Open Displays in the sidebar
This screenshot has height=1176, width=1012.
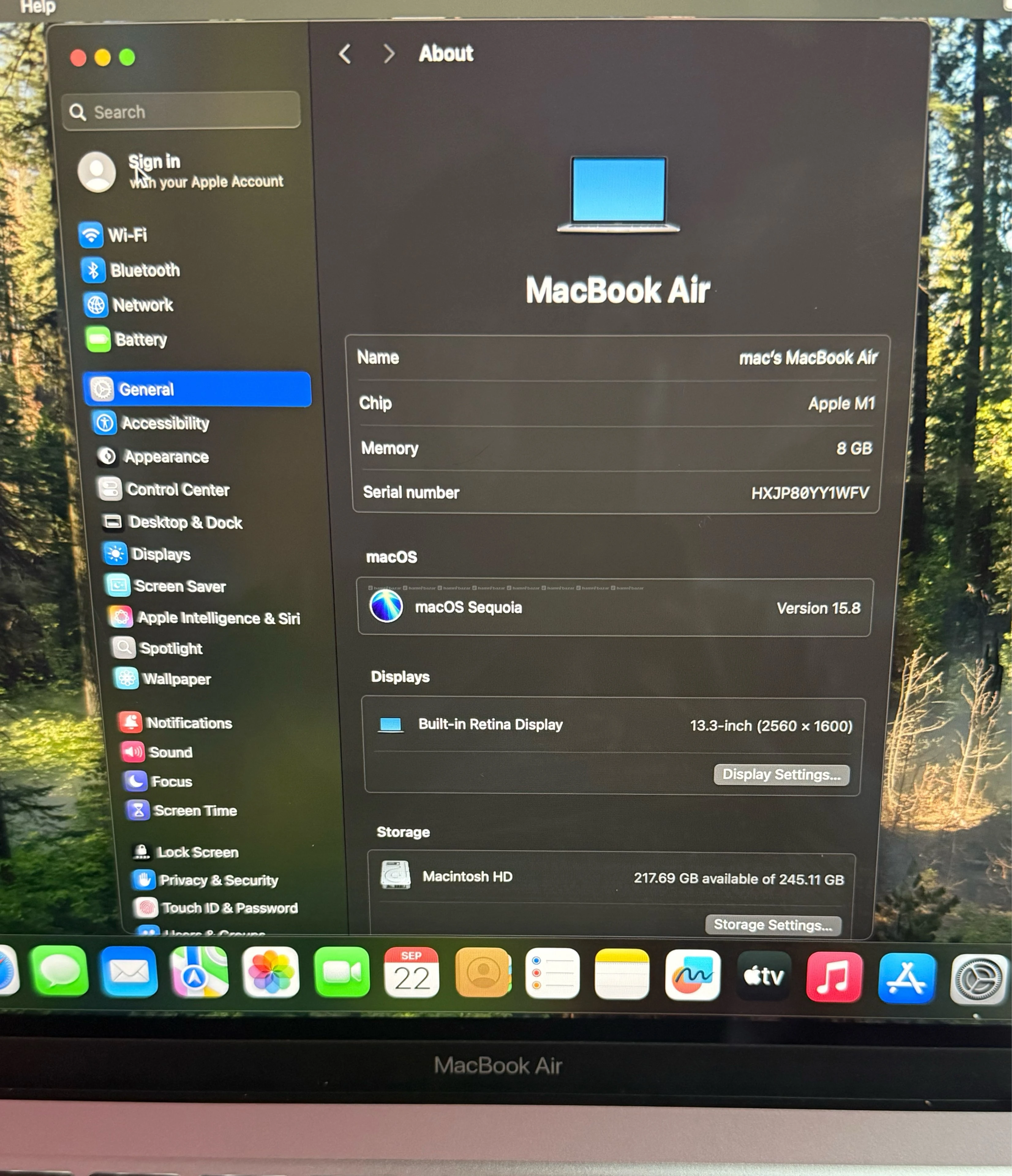coord(146,554)
